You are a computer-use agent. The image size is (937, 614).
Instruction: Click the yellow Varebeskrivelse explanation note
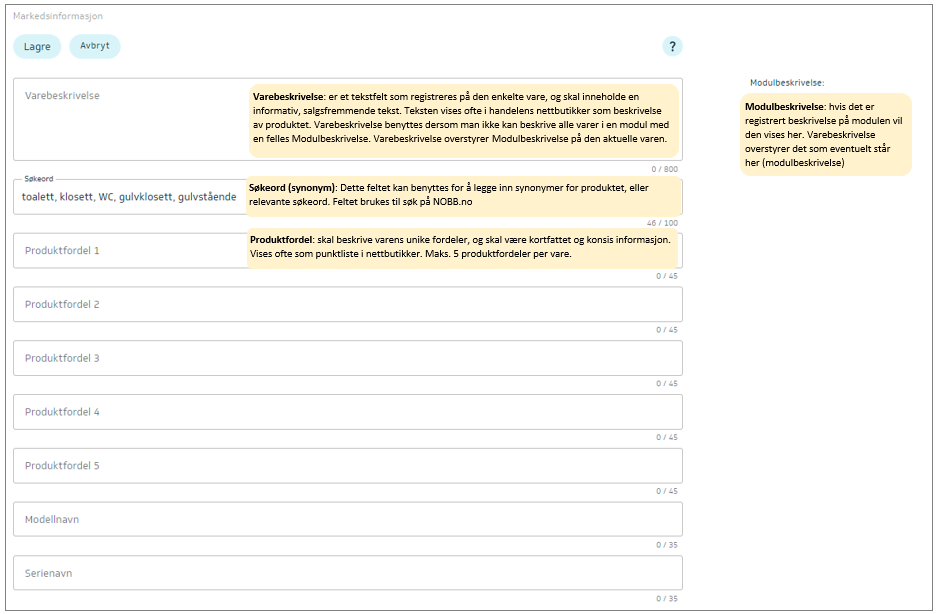tap(464, 118)
